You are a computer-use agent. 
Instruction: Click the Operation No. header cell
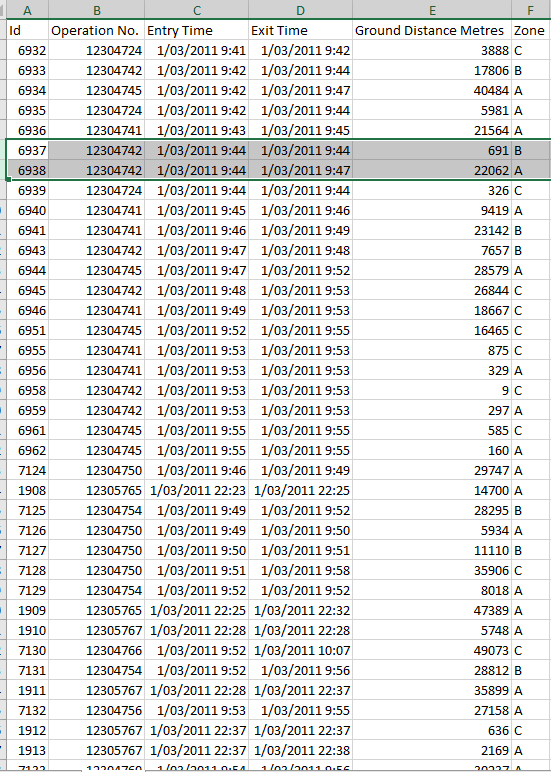[x=97, y=31]
